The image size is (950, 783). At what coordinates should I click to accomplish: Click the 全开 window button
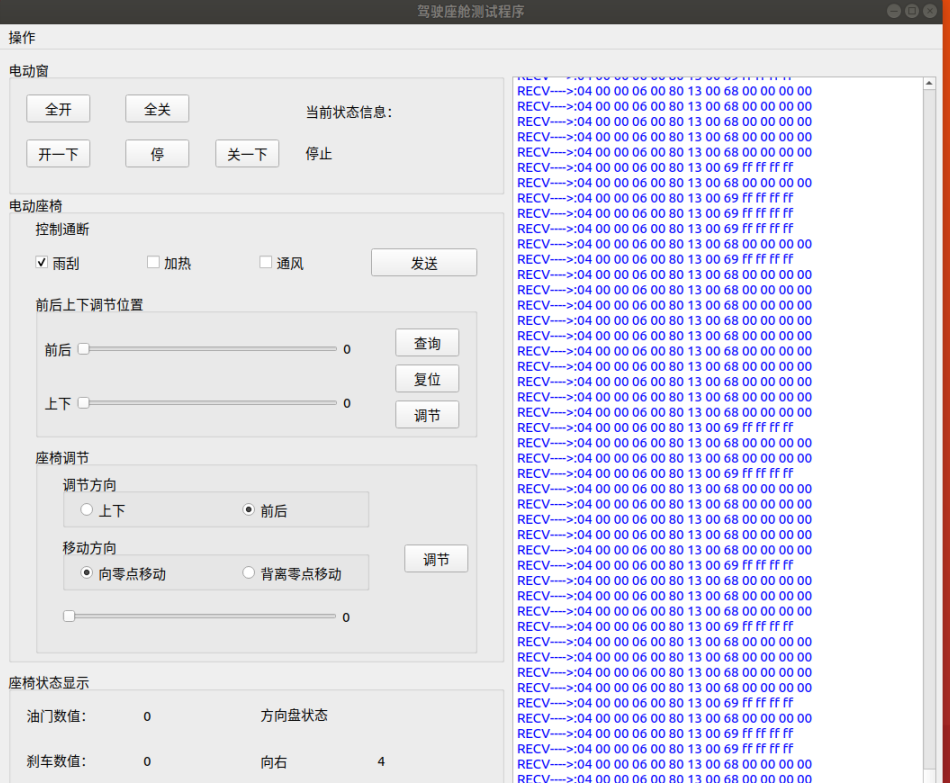[58, 109]
